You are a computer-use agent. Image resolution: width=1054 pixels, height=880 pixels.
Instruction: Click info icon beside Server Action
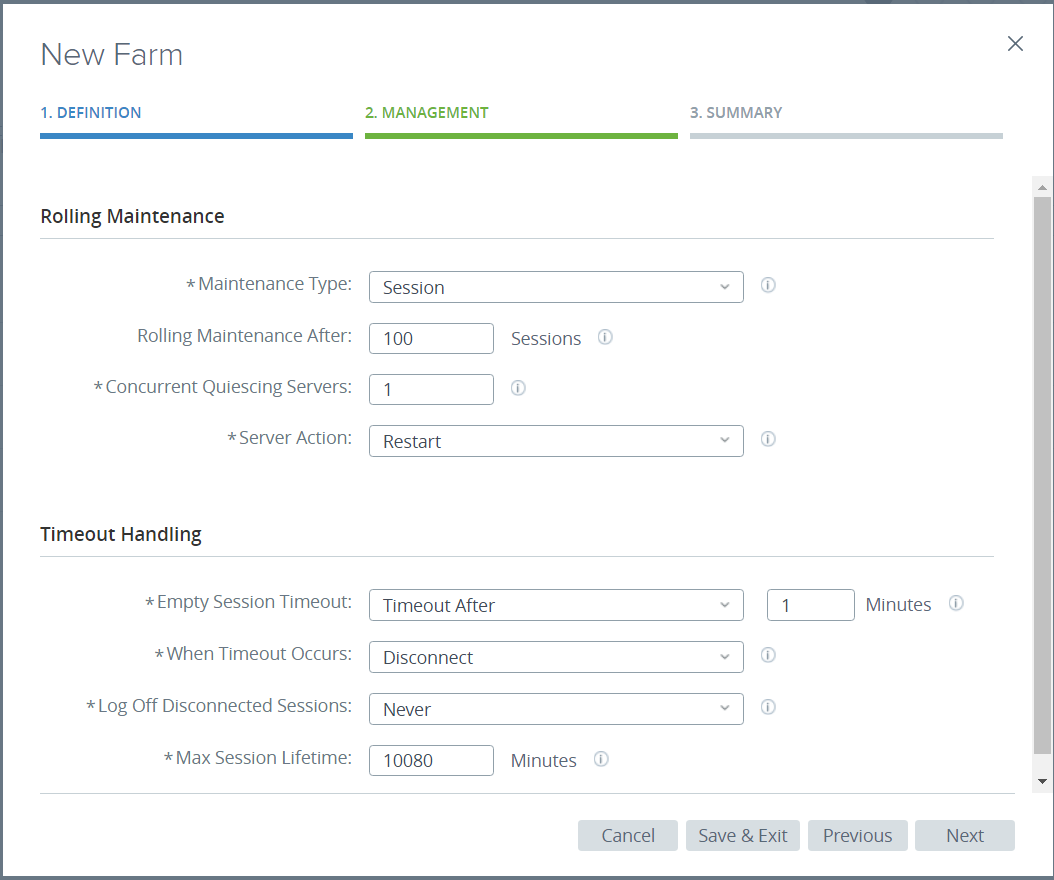[x=768, y=439]
